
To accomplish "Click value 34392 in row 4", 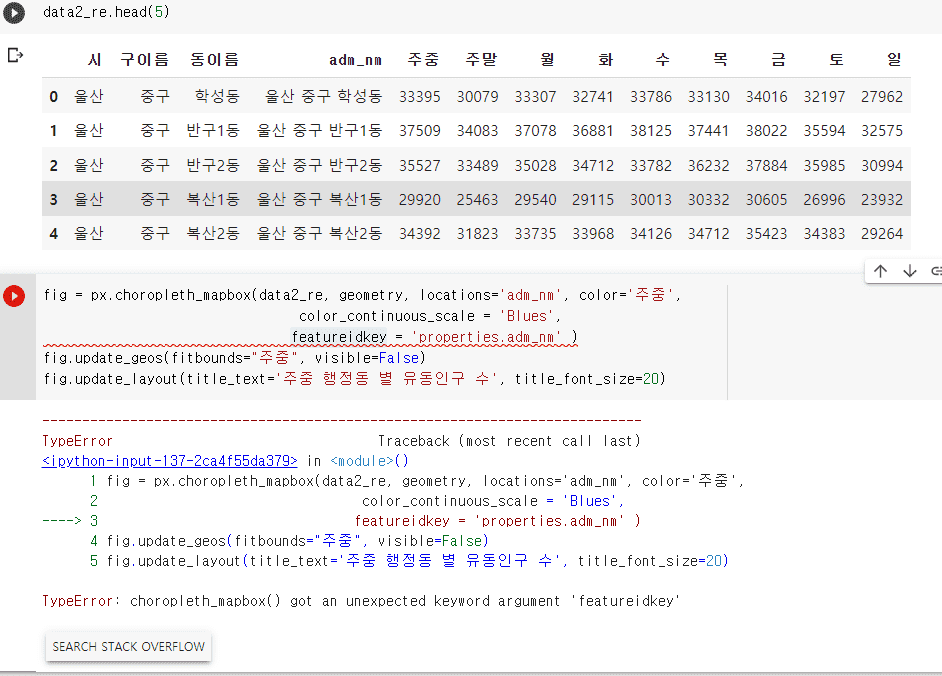I will click(x=419, y=234).
